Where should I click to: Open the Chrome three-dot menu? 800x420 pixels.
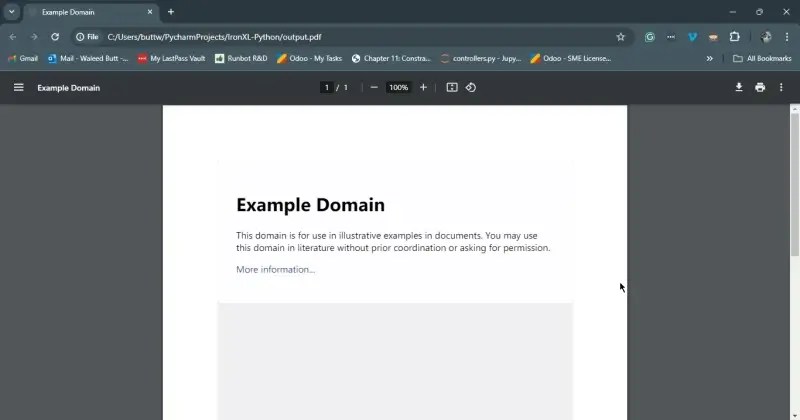[x=787, y=37]
